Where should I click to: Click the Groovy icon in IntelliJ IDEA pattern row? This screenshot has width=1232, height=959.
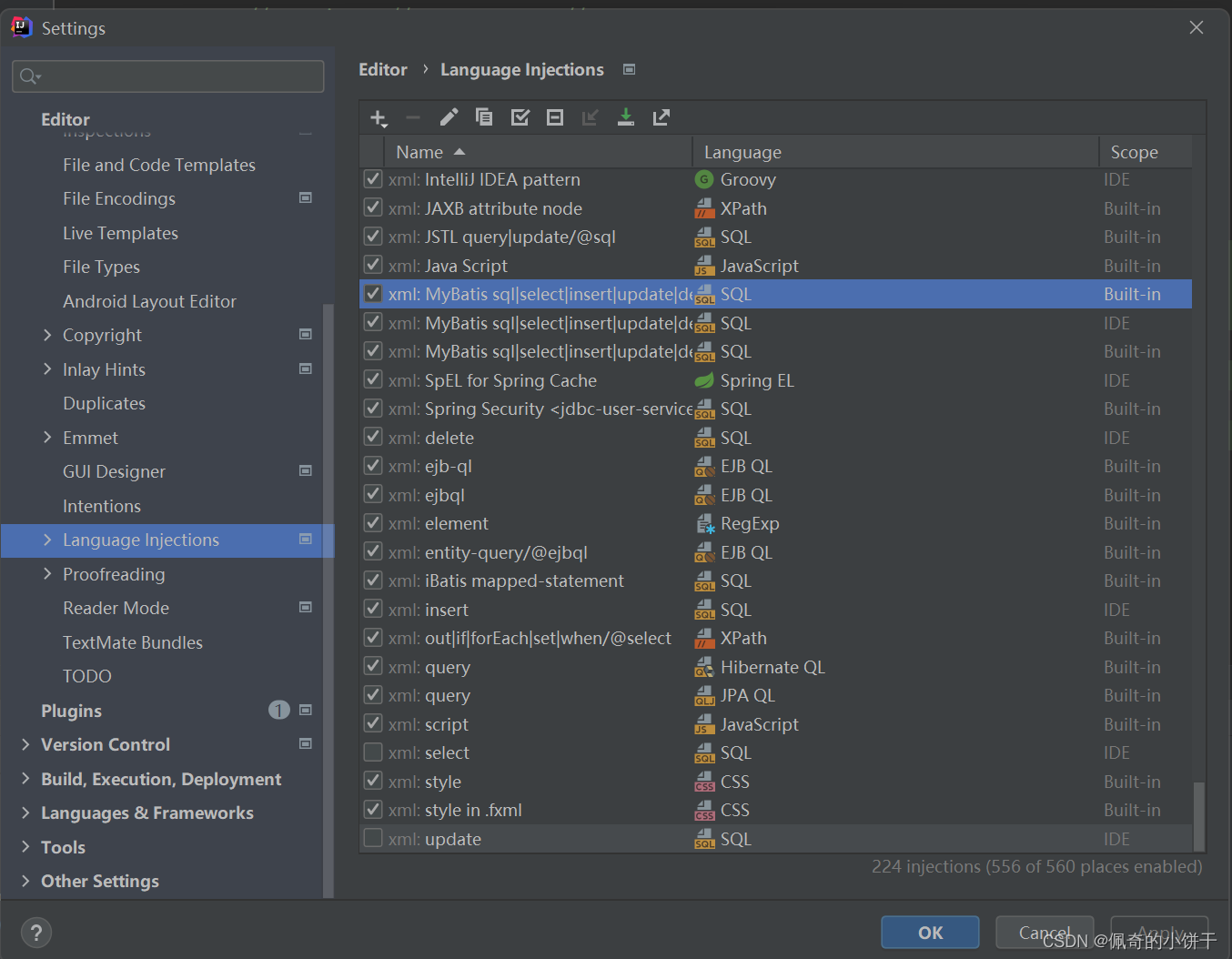point(704,179)
